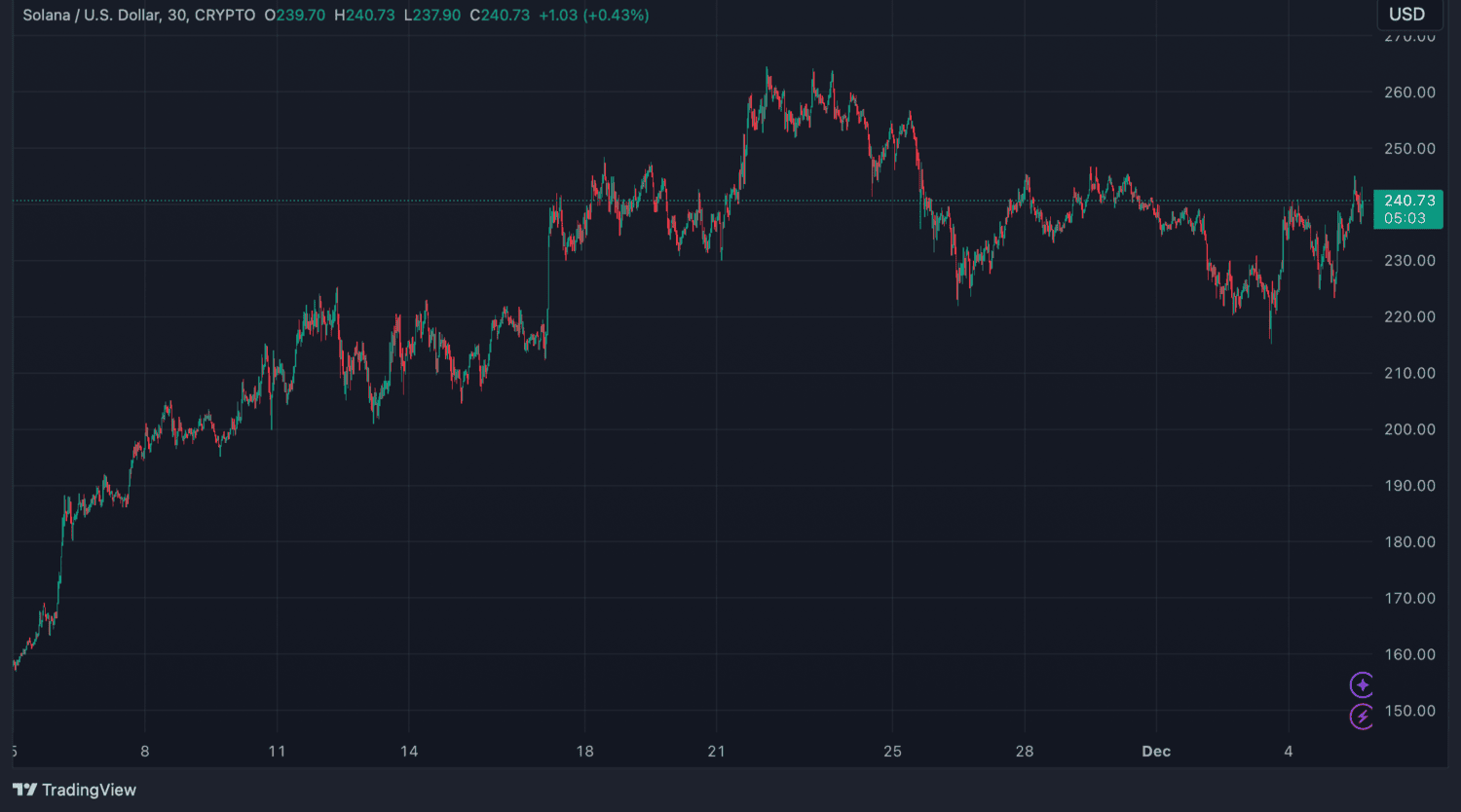Image resolution: width=1461 pixels, height=812 pixels.
Task: Click the 05:03 candle countdown timer
Action: (x=1405, y=218)
